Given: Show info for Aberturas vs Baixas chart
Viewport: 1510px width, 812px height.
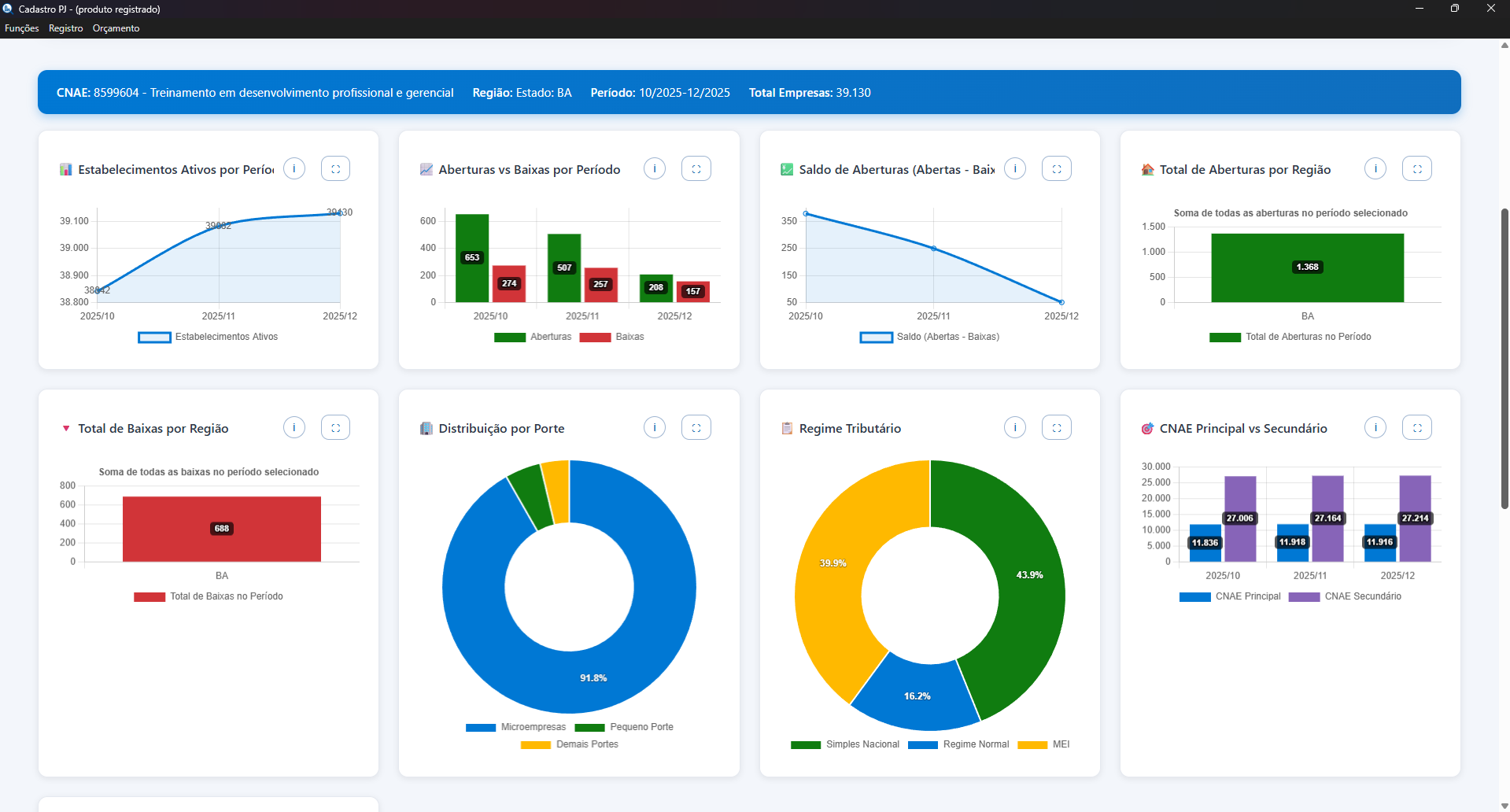Looking at the screenshot, I should click(x=655, y=168).
